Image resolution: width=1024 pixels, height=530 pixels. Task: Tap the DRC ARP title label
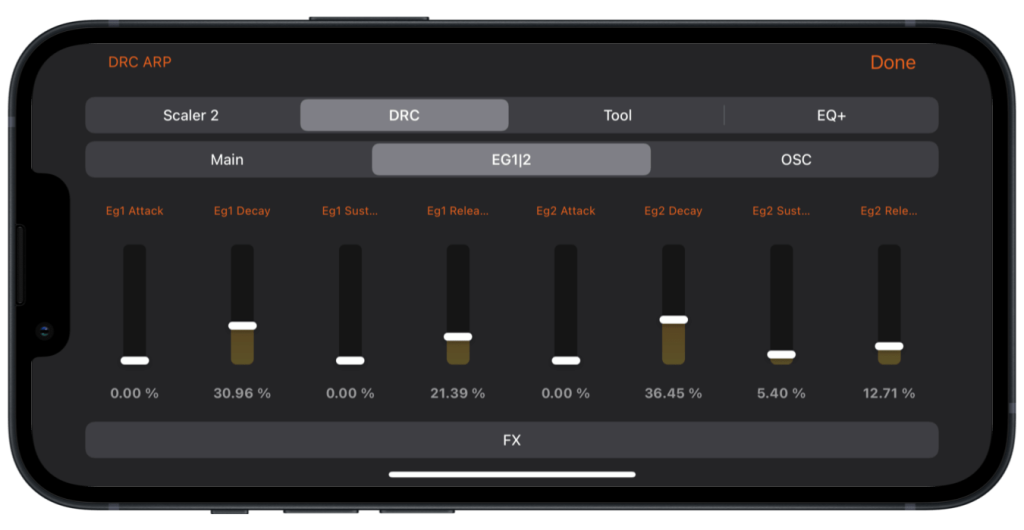tap(140, 62)
